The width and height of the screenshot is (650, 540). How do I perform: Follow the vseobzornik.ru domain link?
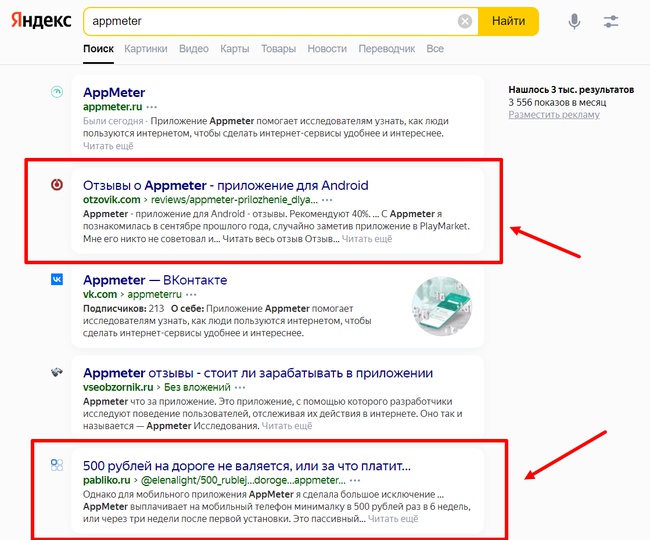(118, 387)
